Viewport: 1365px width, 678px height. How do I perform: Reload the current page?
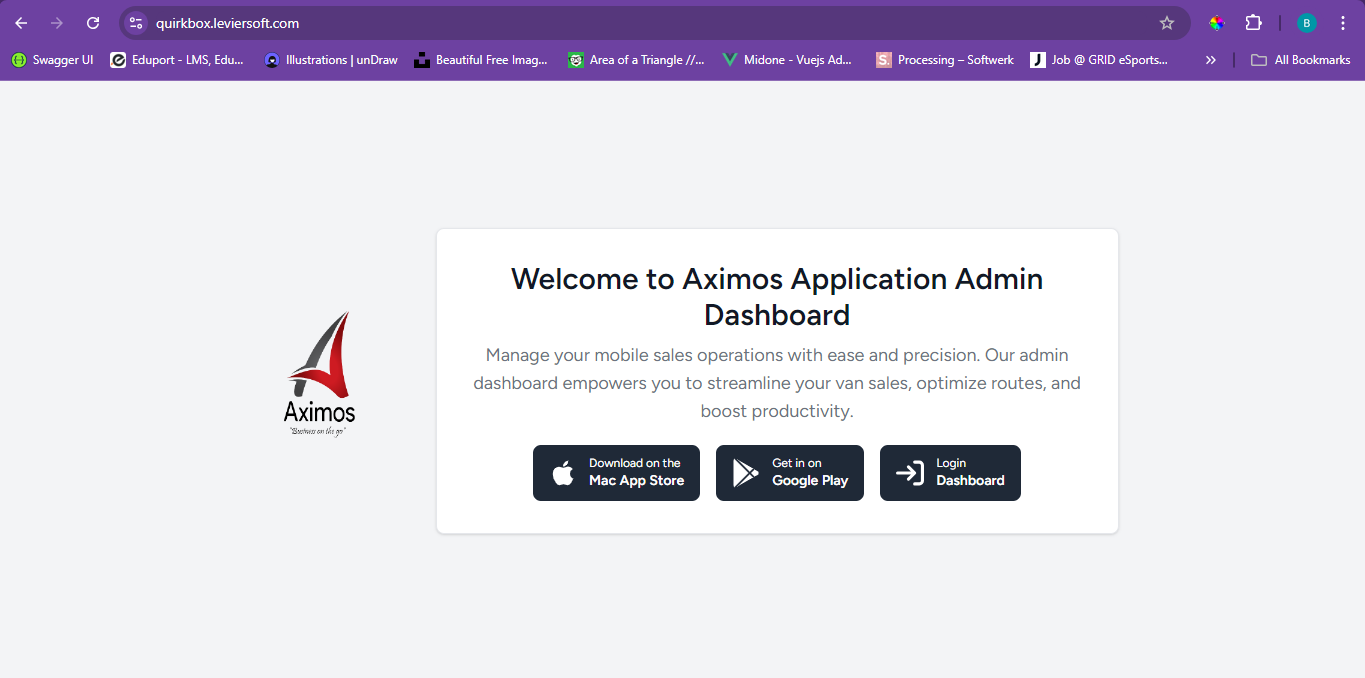click(x=93, y=23)
